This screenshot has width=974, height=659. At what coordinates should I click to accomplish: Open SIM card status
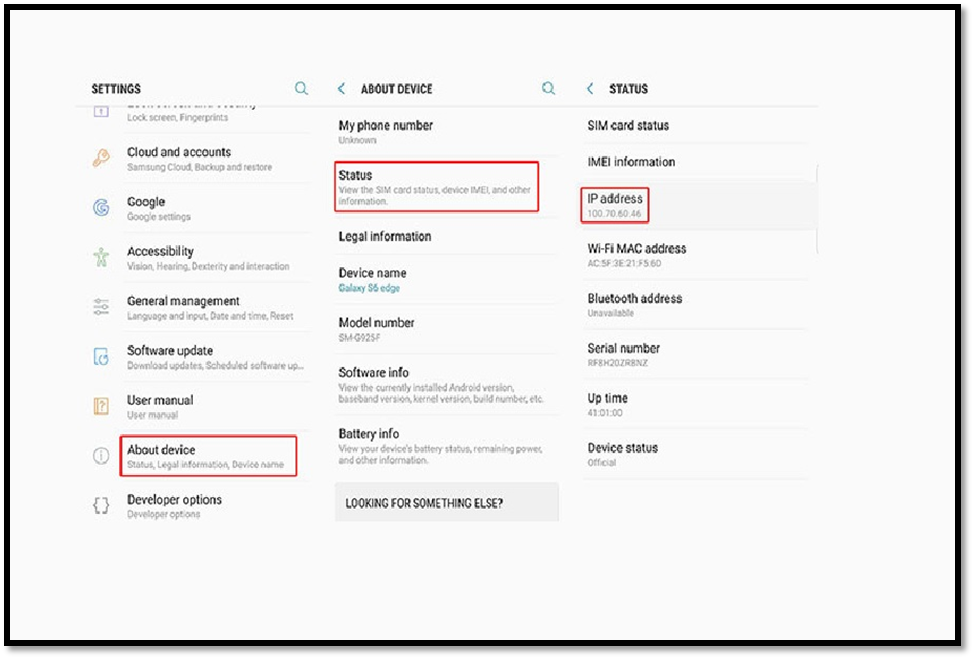pos(628,126)
